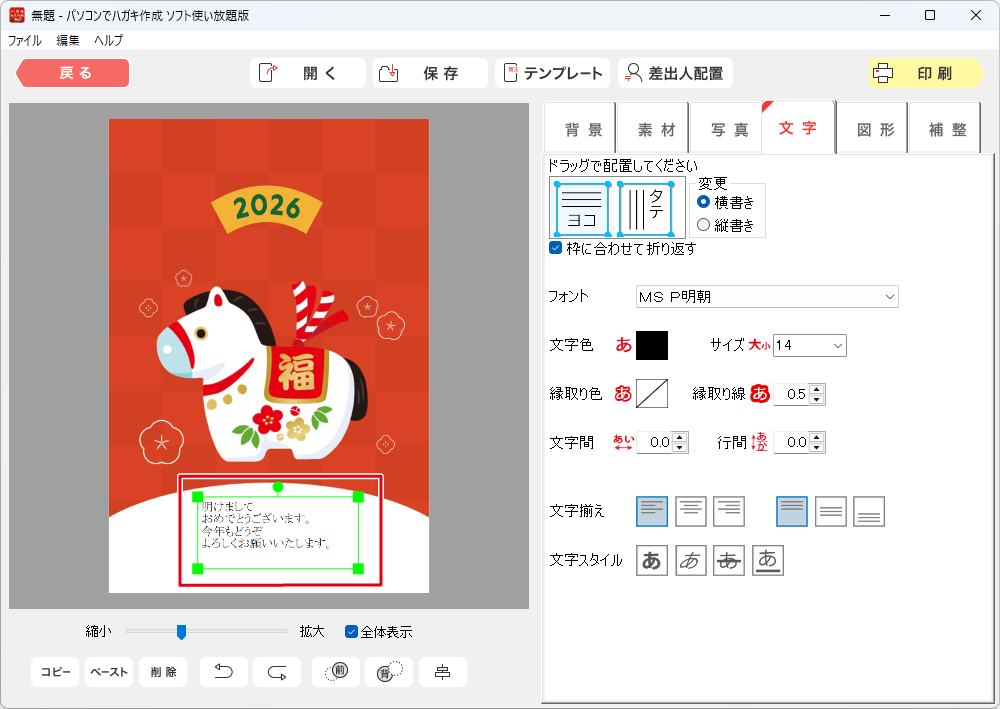Increase the 縁取り線 width stepper
1000x709 pixels.
pos(818,389)
